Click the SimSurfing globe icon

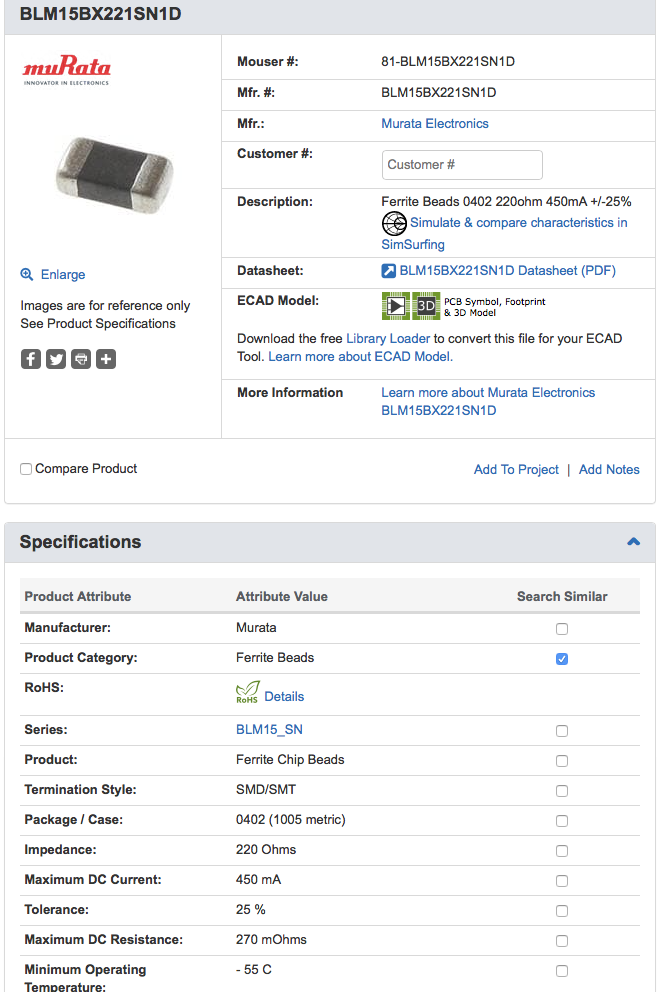click(394, 223)
